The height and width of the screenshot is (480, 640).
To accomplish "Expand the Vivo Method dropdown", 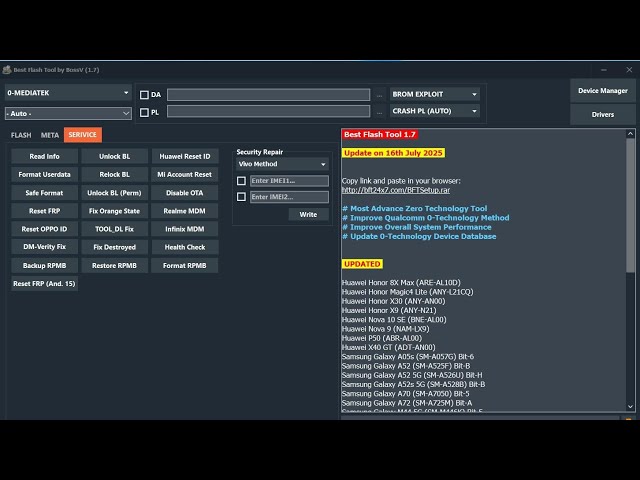I will pos(282,164).
